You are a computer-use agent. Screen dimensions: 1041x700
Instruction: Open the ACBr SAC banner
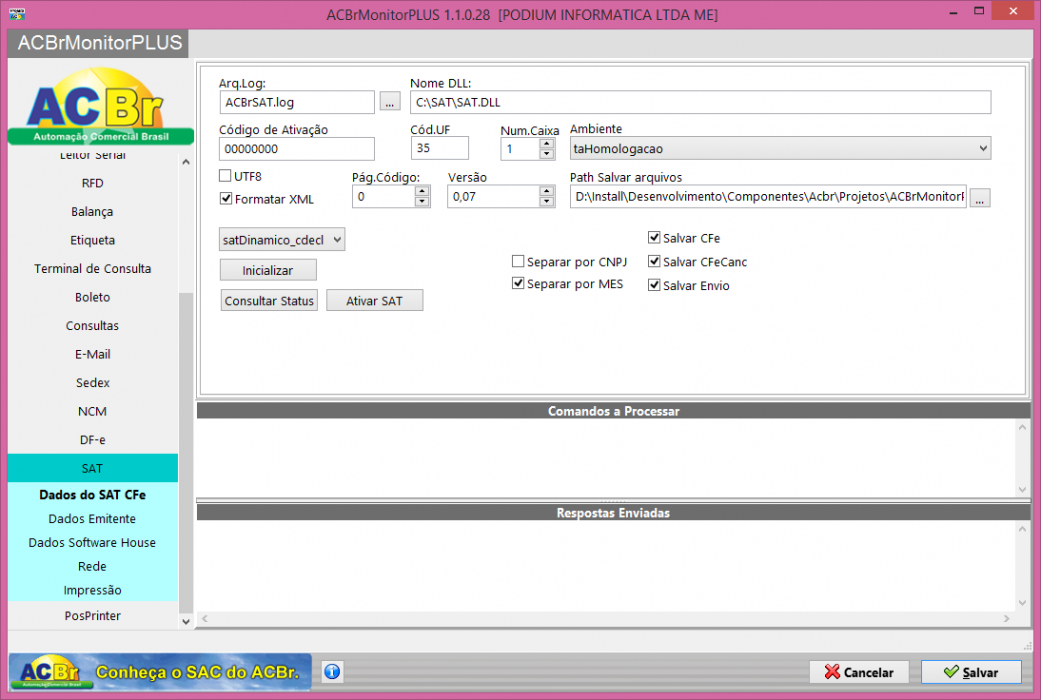[160, 672]
